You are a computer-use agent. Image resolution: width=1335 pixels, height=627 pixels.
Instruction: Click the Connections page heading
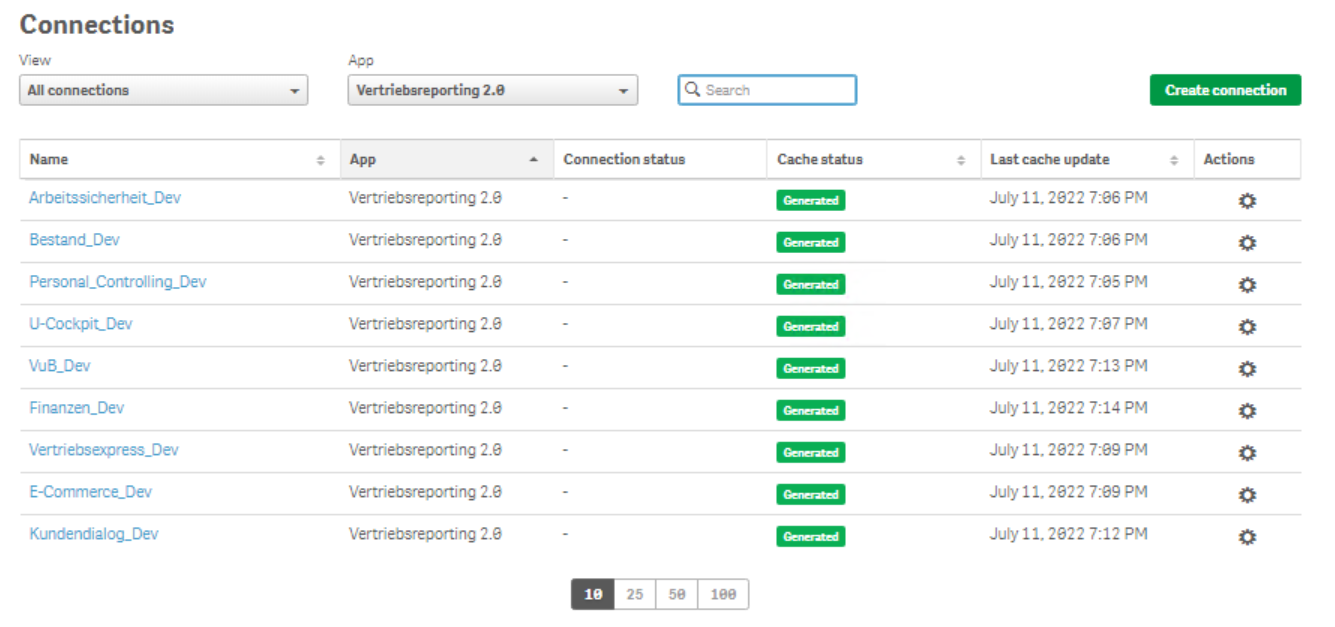97,25
